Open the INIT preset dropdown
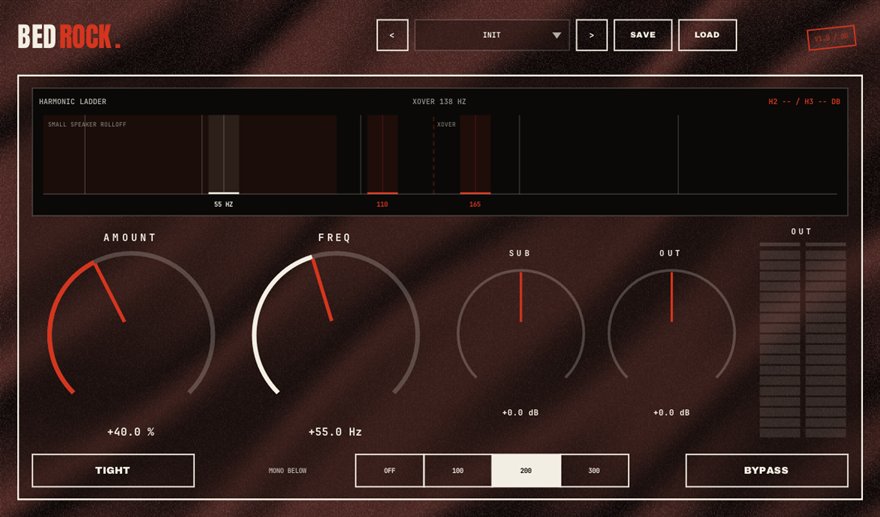This screenshot has width=880, height=517. 492,35
